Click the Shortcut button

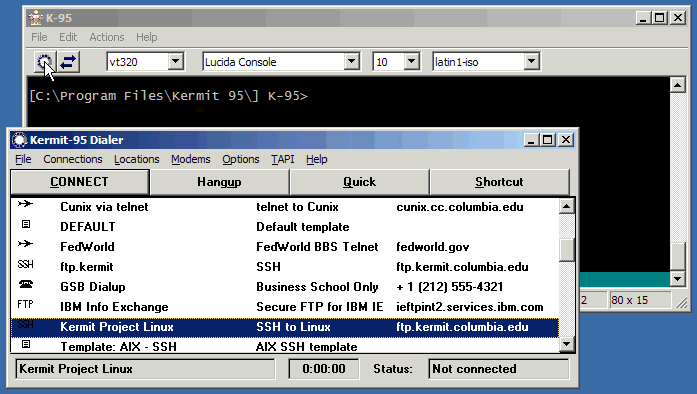point(499,182)
